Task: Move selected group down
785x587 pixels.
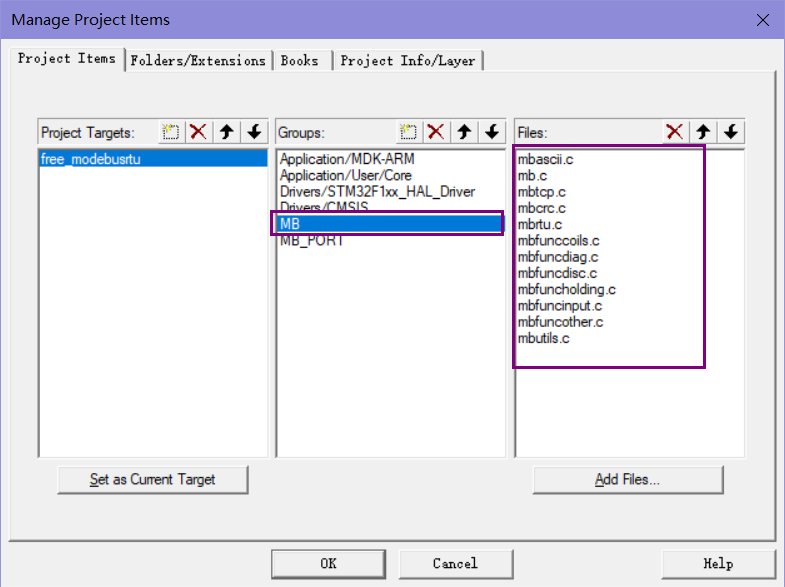Action: click(492, 132)
